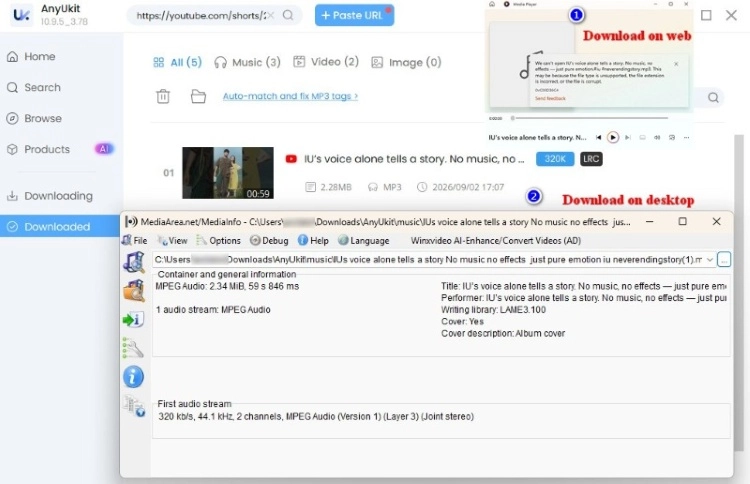This screenshot has height=484, width=750.
Task: Open Auto-match and fix MP3 tags link
Action: 290,96
